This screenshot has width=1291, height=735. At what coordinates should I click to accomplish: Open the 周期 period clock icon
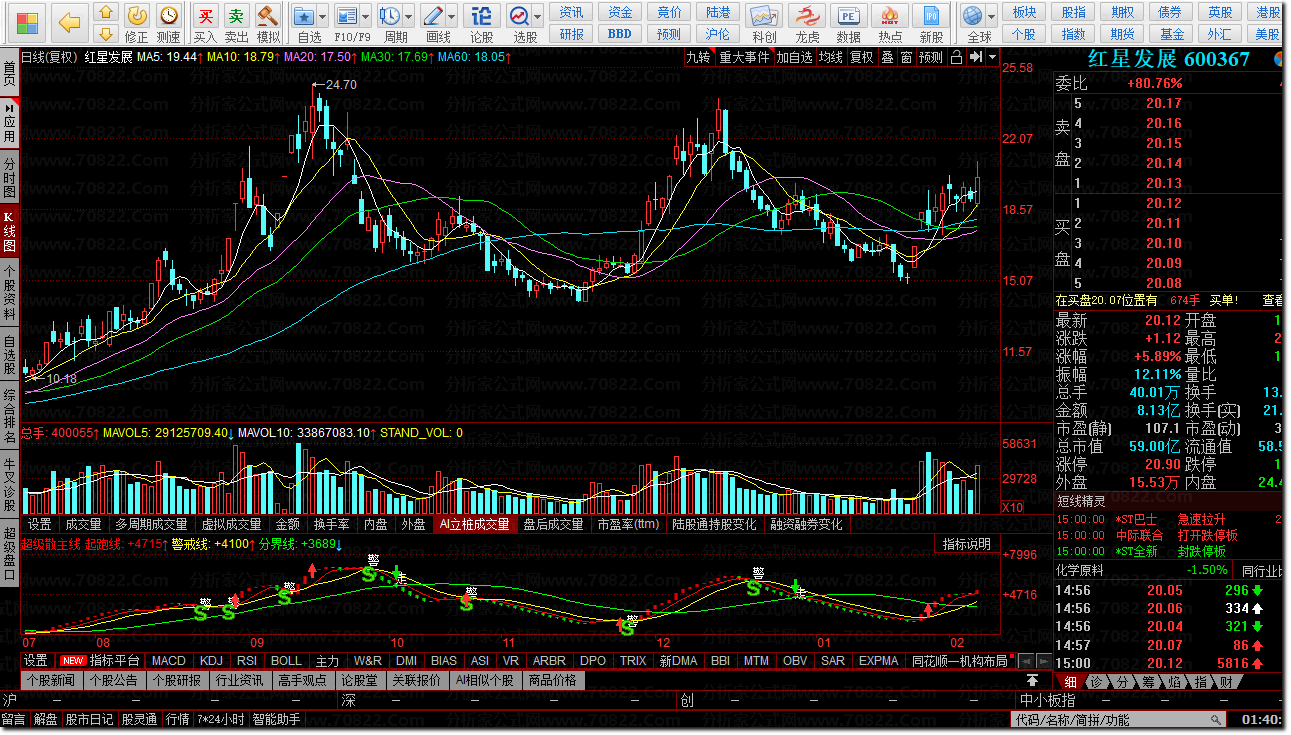click(x=389, y=15)
